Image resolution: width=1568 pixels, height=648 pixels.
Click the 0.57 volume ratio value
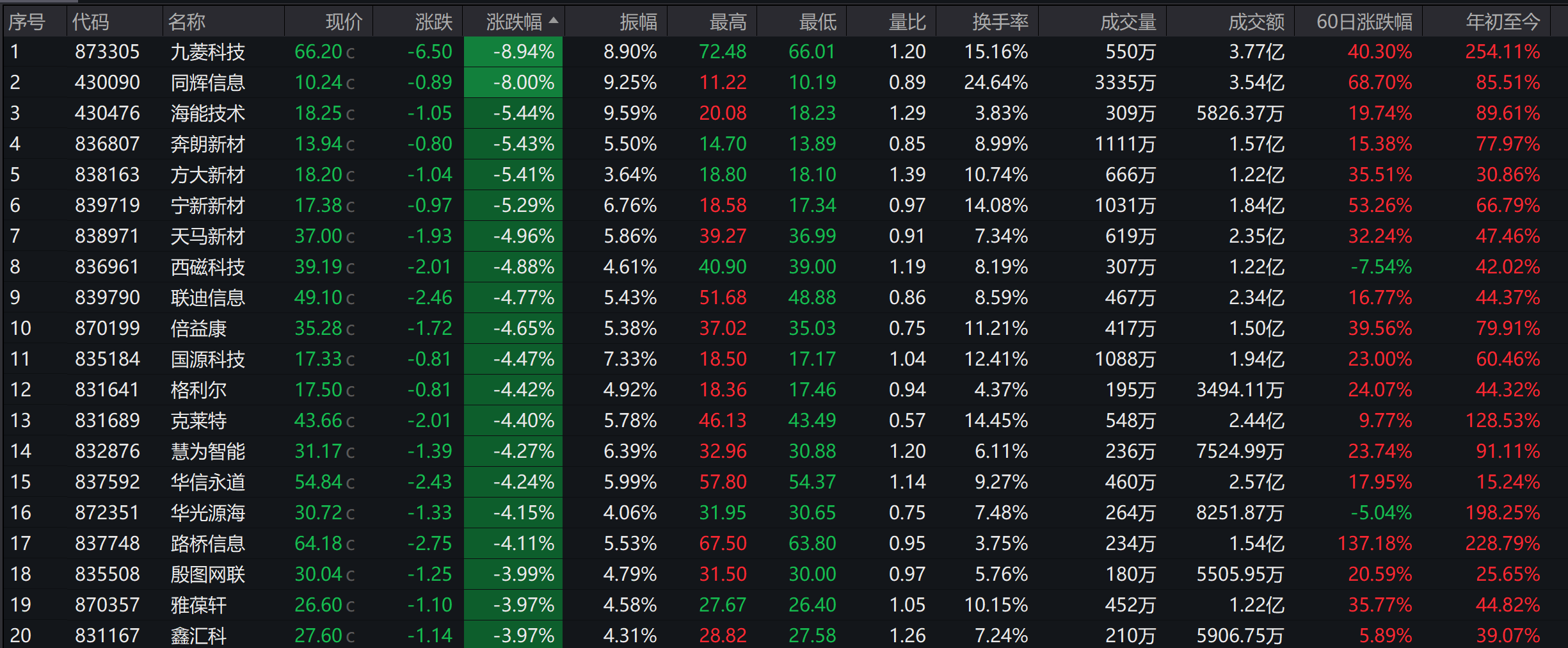(x=908, y=421)
